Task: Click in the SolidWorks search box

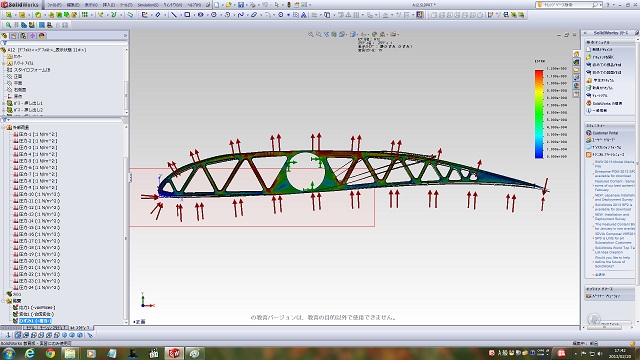Action: click(x=568, y=5)
